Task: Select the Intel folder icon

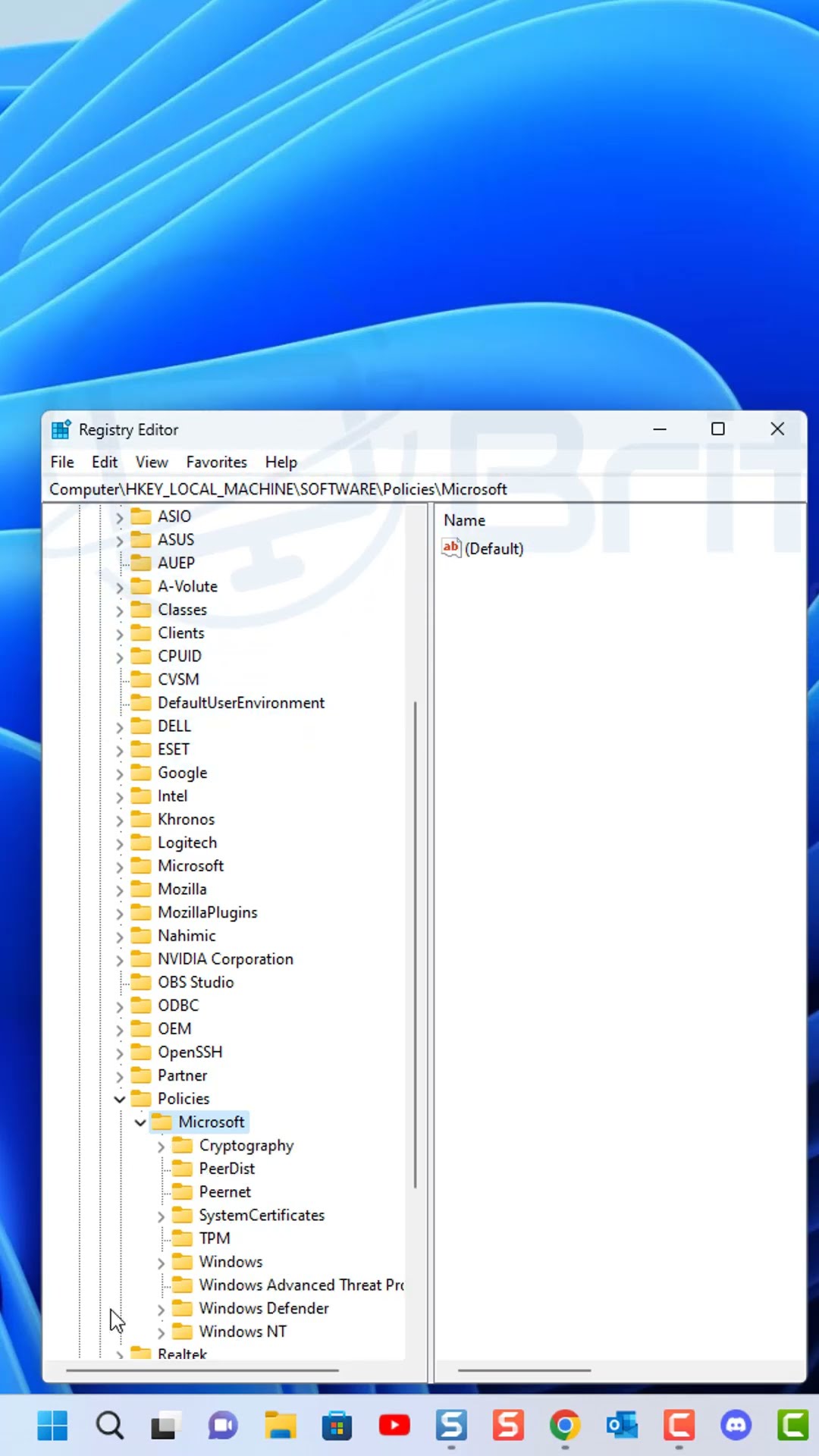Action: pyautogui.click(x=141, y=795)
